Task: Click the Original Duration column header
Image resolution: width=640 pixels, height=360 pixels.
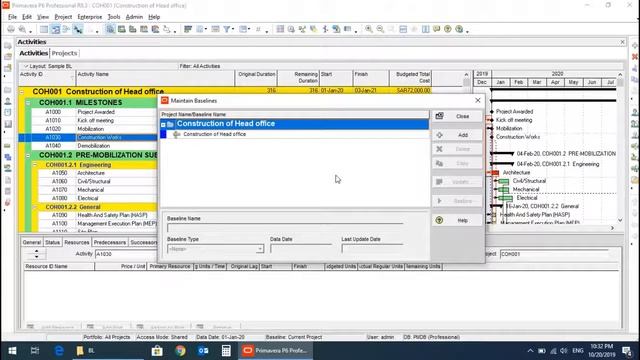Action: pos(256,78)
